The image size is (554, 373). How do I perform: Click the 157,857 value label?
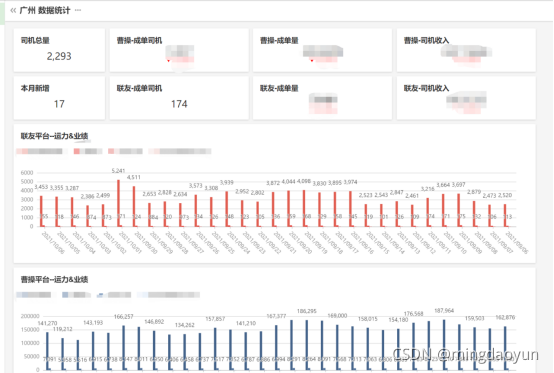pos(215,319)
